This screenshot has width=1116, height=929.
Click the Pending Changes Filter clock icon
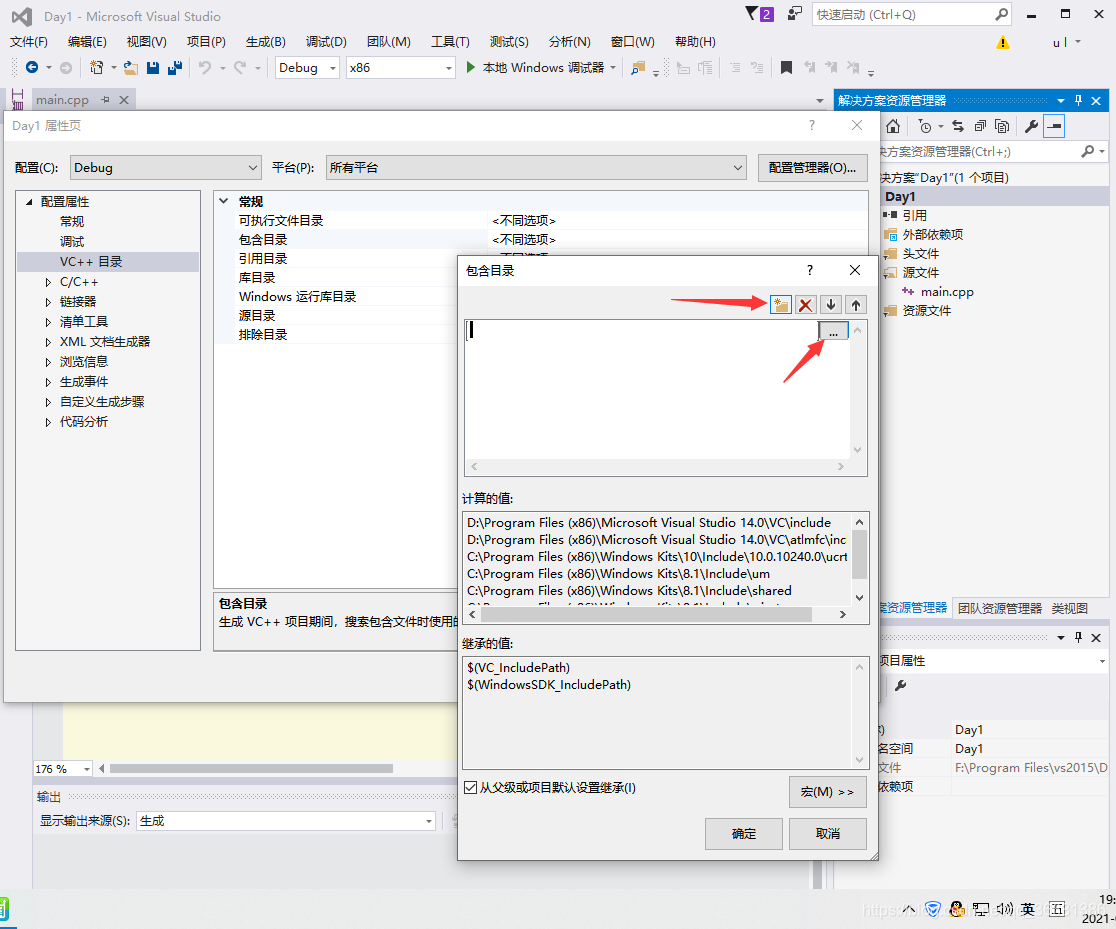tap(925, 126)
